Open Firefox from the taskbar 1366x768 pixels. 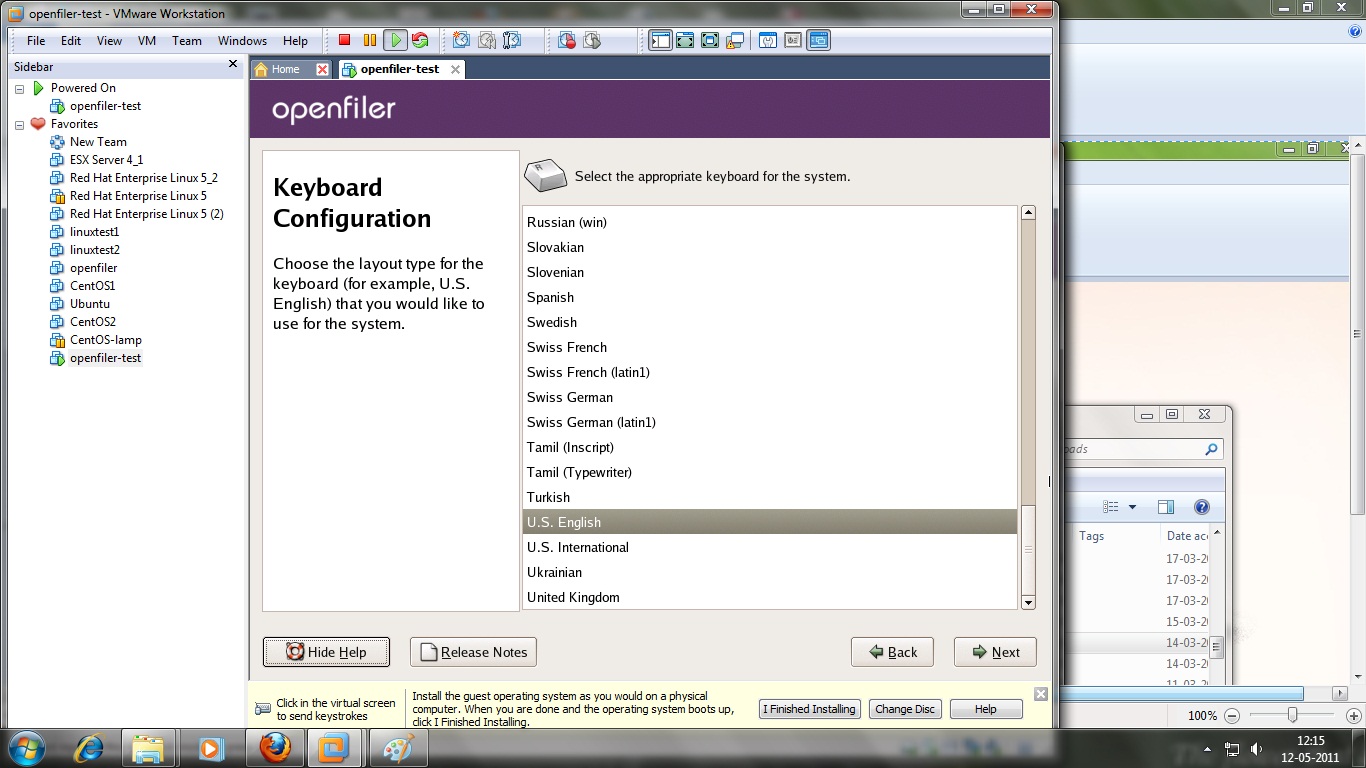274,747
